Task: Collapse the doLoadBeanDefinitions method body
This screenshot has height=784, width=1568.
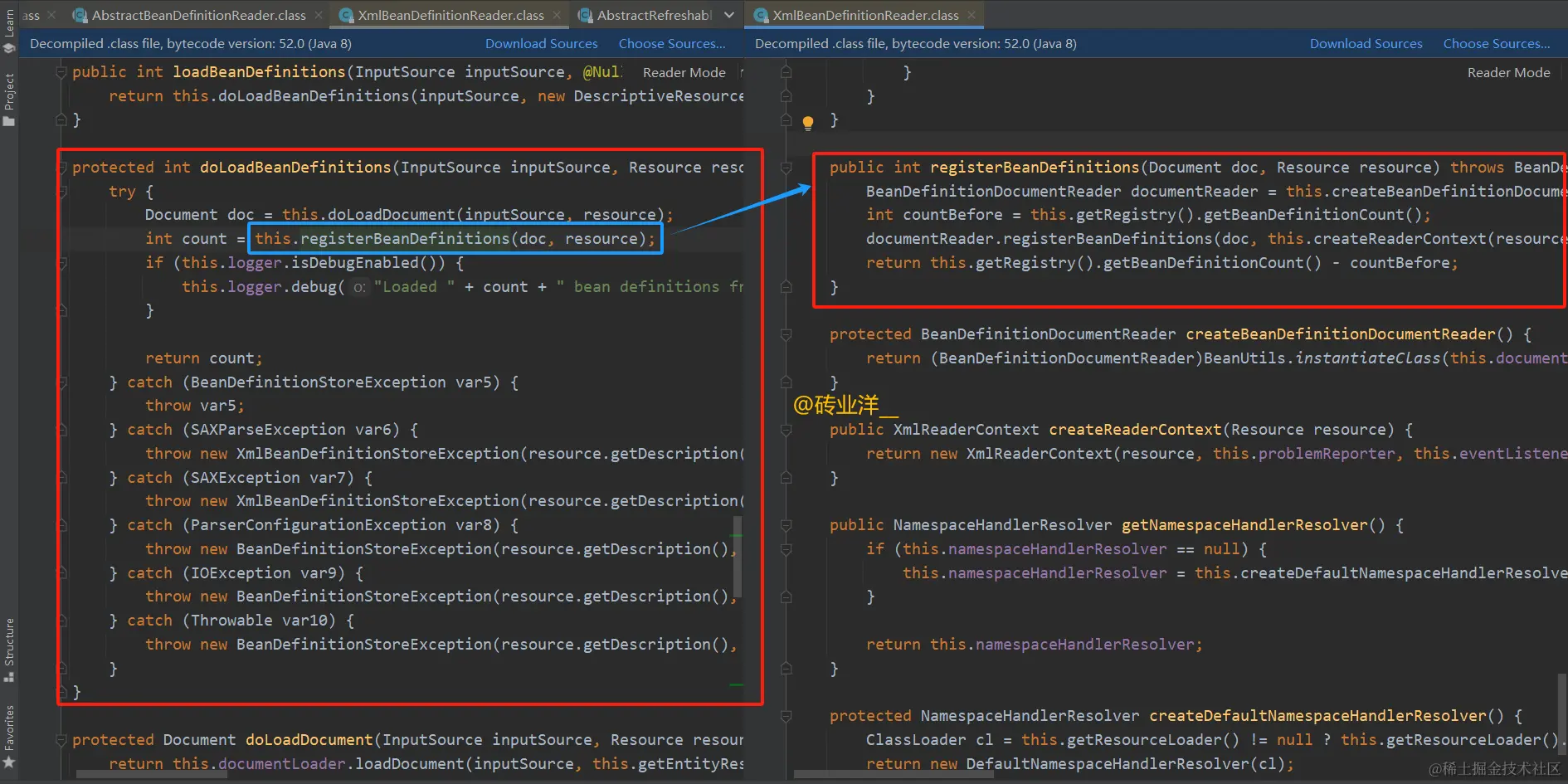Action: point(61,168)
